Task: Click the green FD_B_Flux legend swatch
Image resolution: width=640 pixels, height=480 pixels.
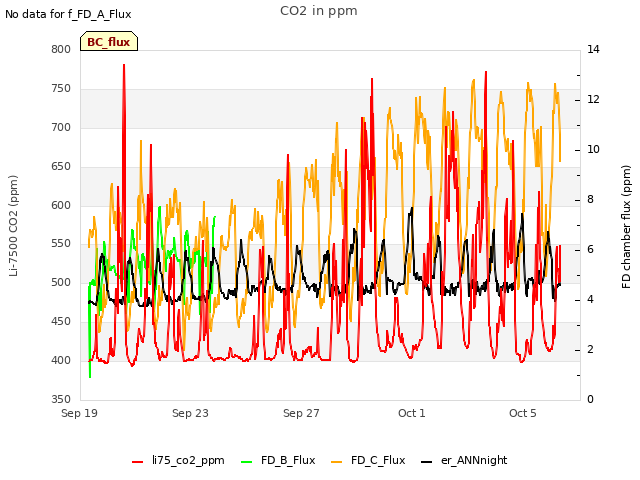Action: coord(247,462)
